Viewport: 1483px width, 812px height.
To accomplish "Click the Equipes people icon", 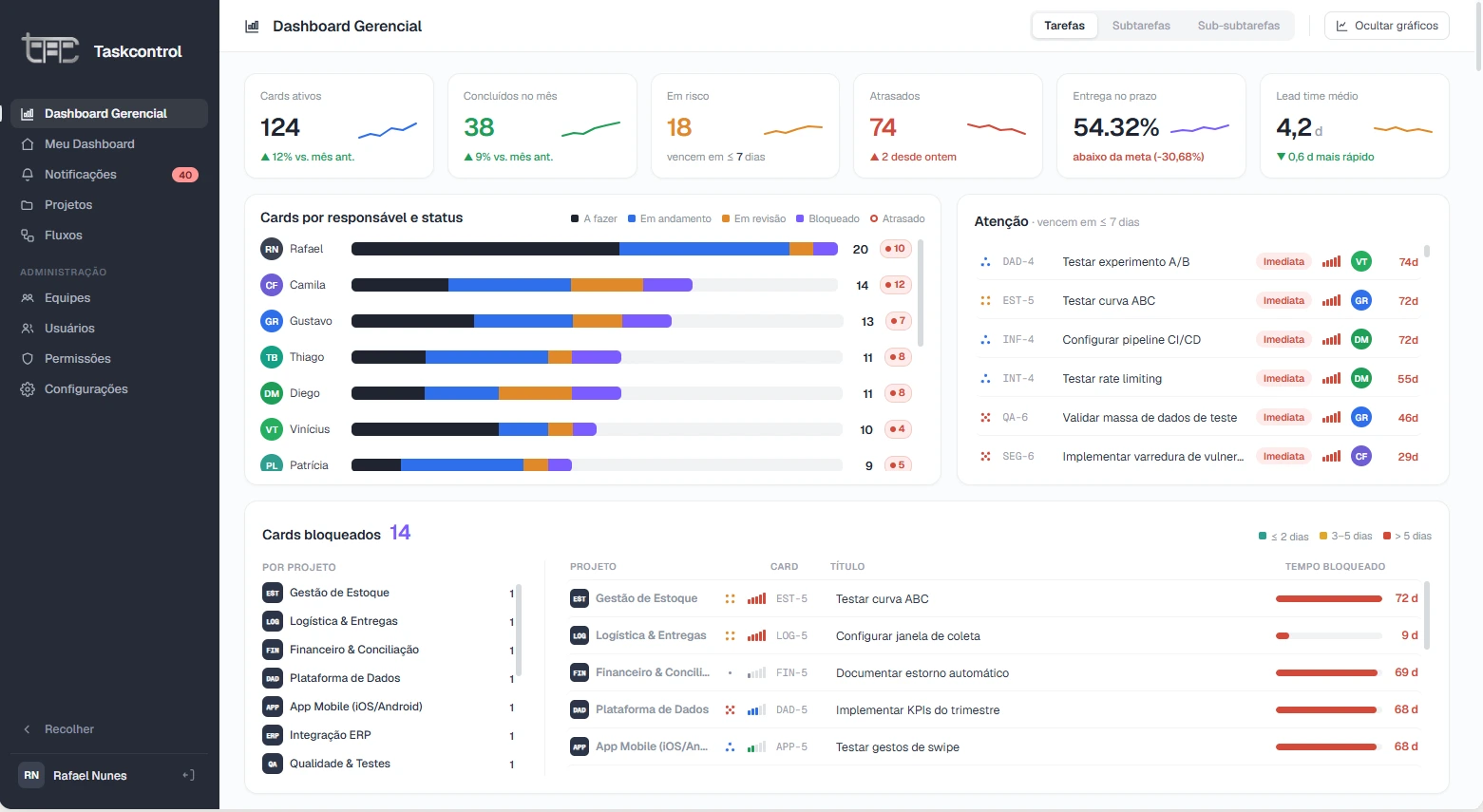I will point(28,298).
